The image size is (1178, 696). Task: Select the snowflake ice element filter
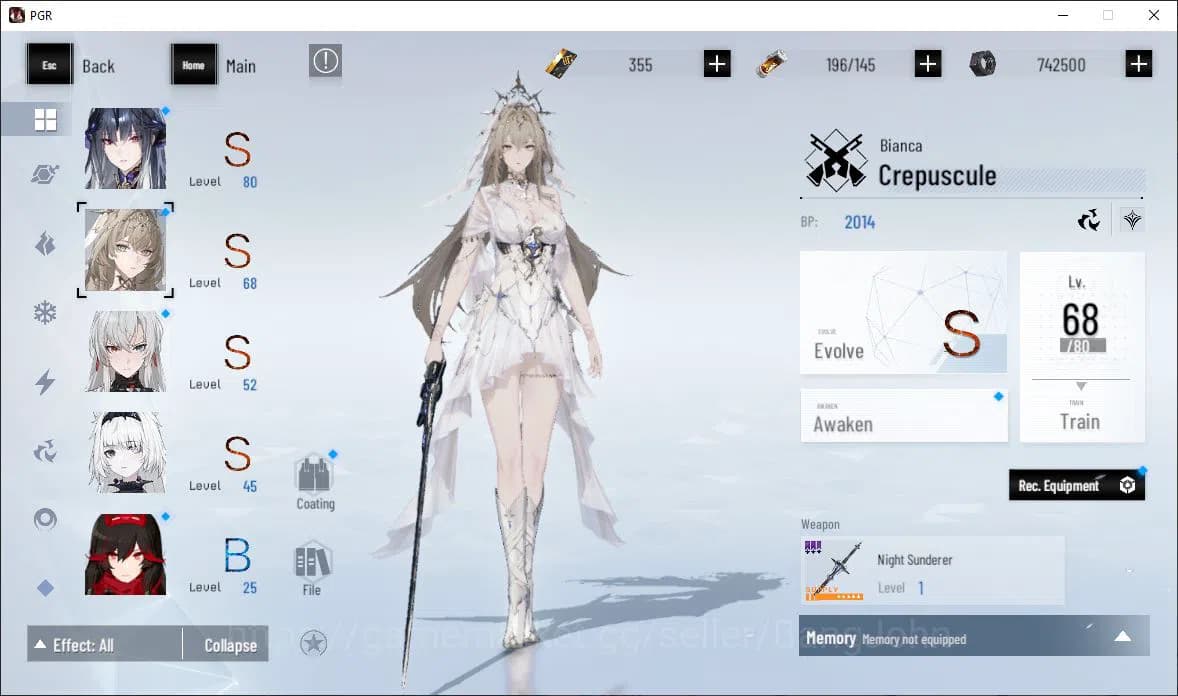click(44, 311)
